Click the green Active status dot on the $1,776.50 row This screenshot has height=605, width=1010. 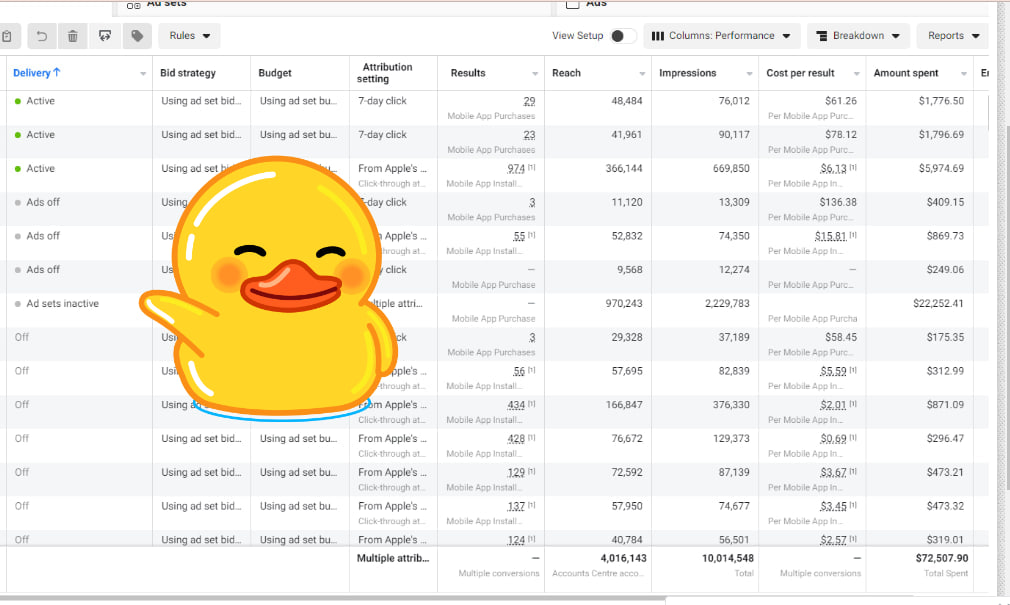point(18,101)
